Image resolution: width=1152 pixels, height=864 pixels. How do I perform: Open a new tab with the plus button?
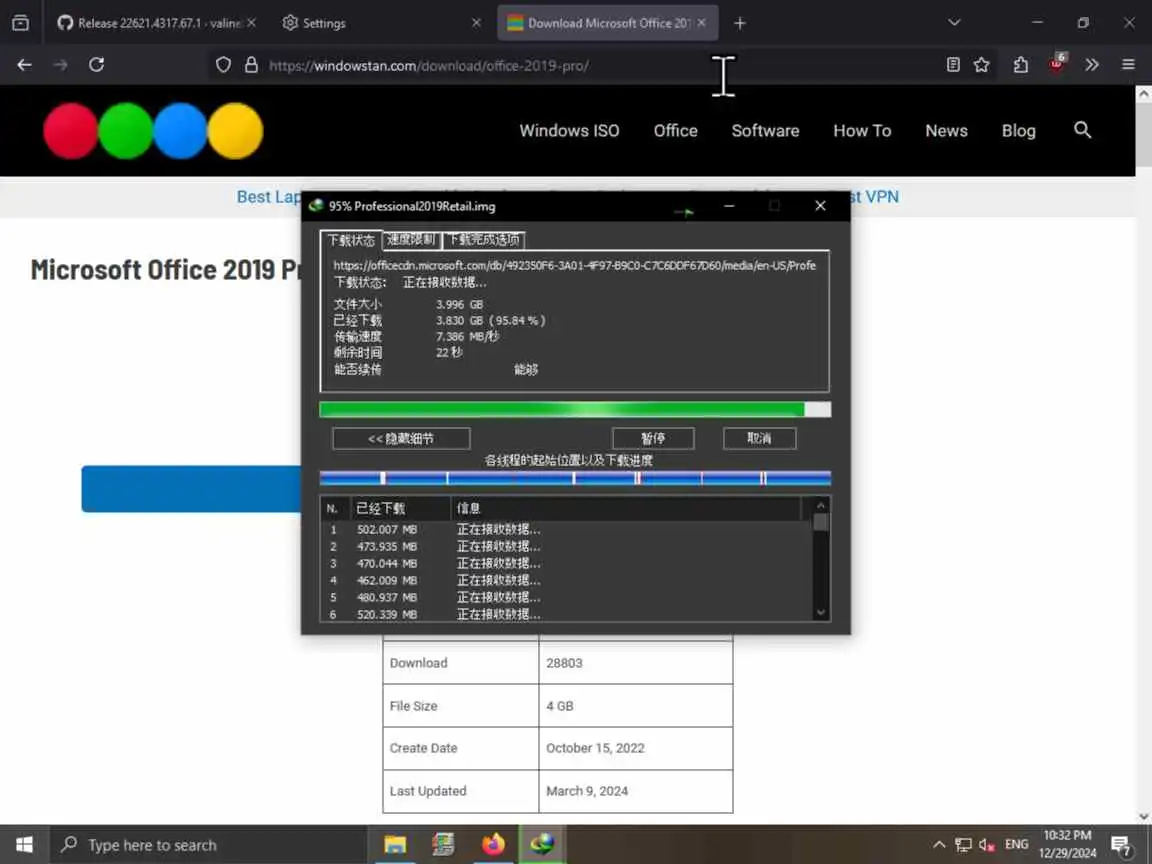point(740,24)
